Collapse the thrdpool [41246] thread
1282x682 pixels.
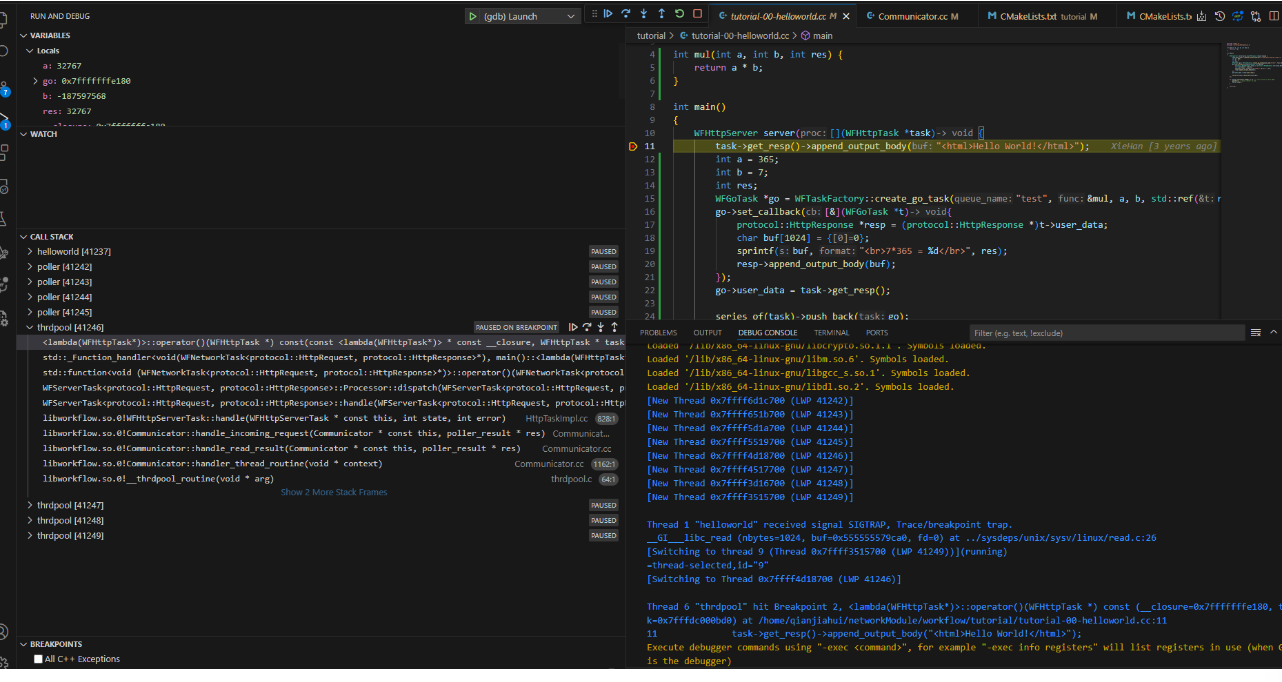point(30,327)
